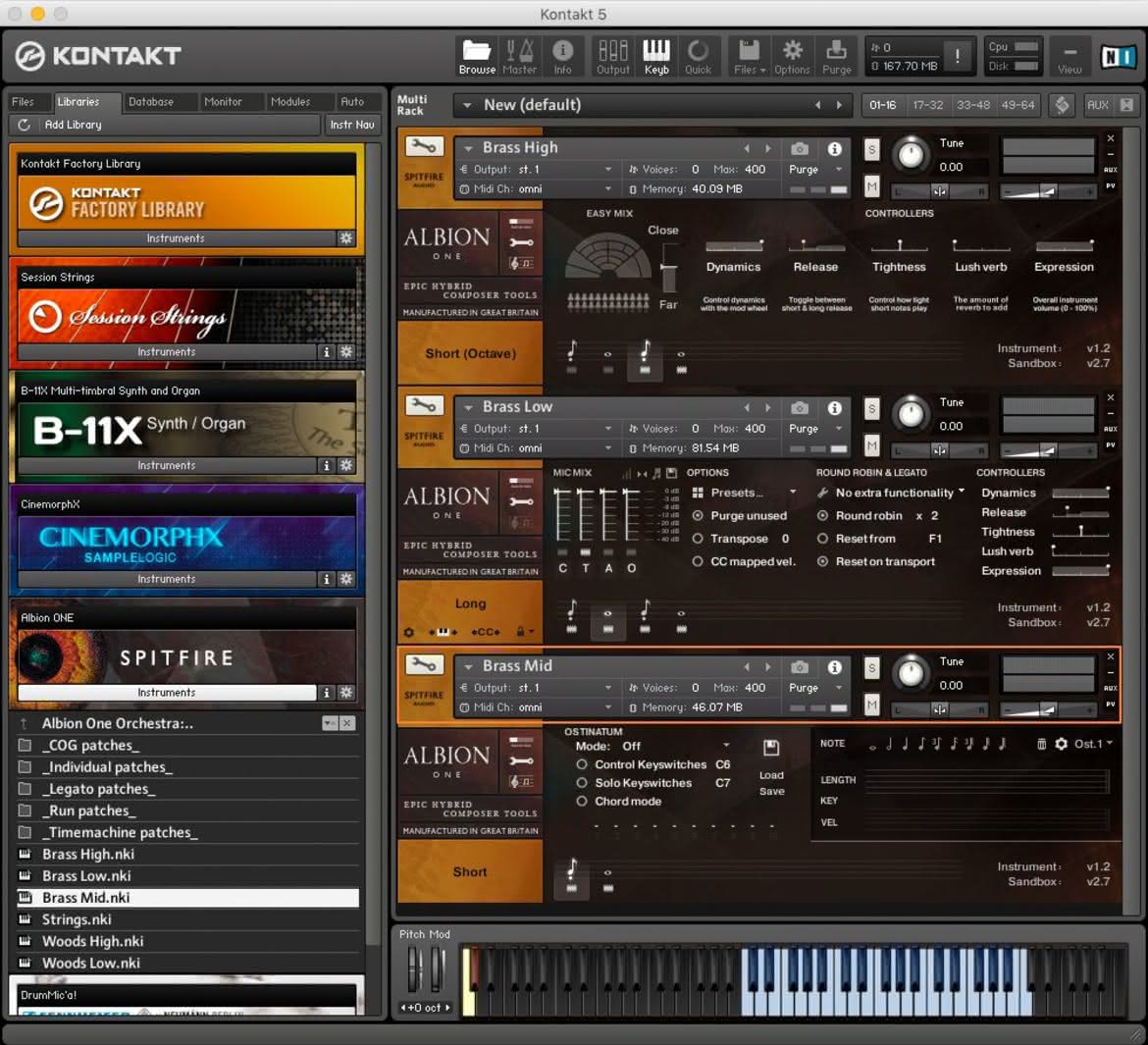1148x1045 pixels.
Task: Show Brass Mid info icon
Action: coord(834,667)
